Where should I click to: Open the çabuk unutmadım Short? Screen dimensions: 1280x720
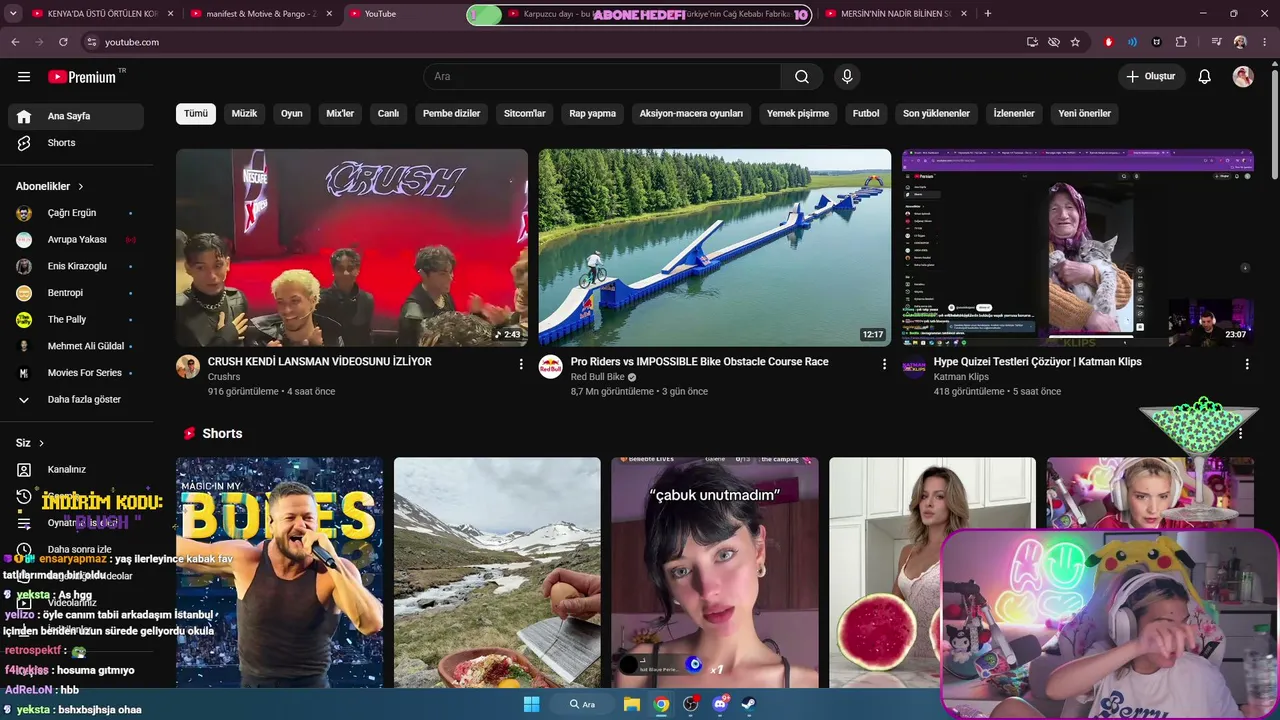click(x=715, y=573)
